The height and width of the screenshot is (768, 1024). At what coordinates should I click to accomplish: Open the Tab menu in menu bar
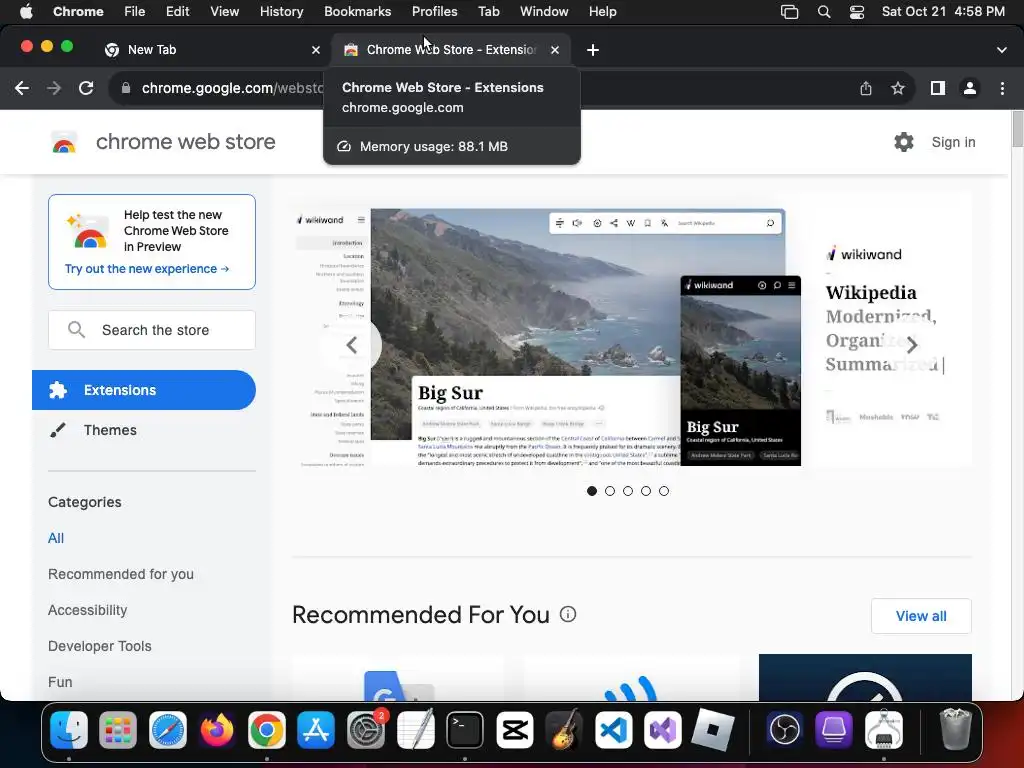(x=488, y=11)
